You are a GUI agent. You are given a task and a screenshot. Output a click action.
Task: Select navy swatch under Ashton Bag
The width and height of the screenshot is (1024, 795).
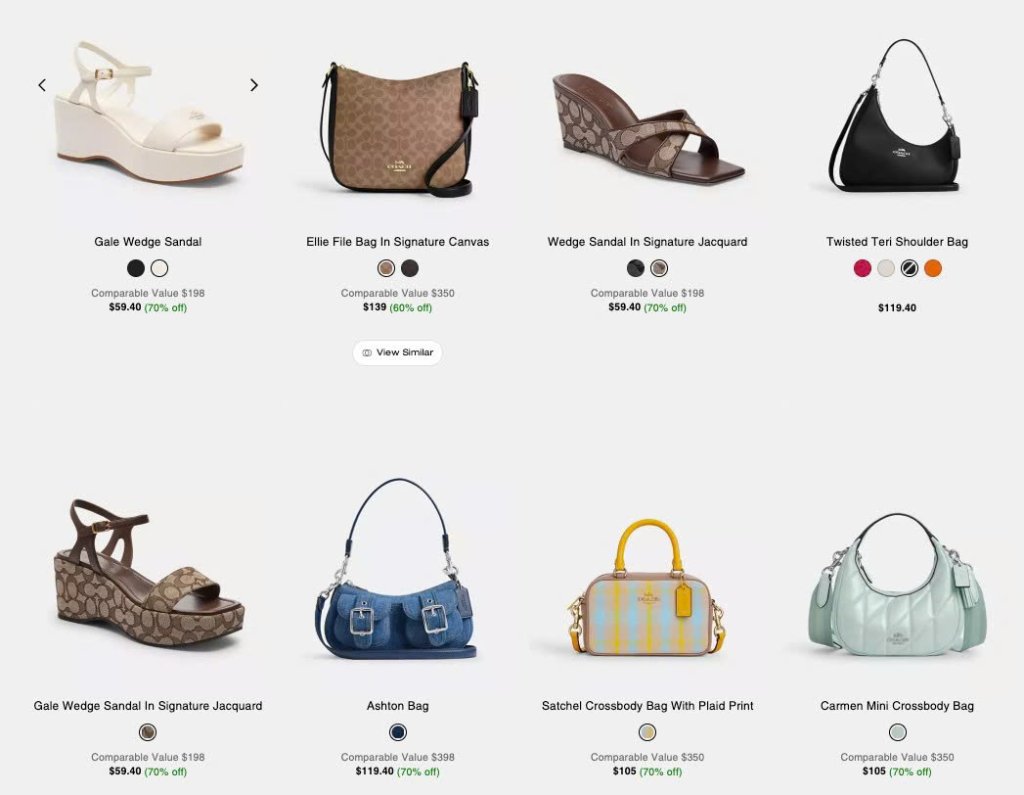pos(398,732)
